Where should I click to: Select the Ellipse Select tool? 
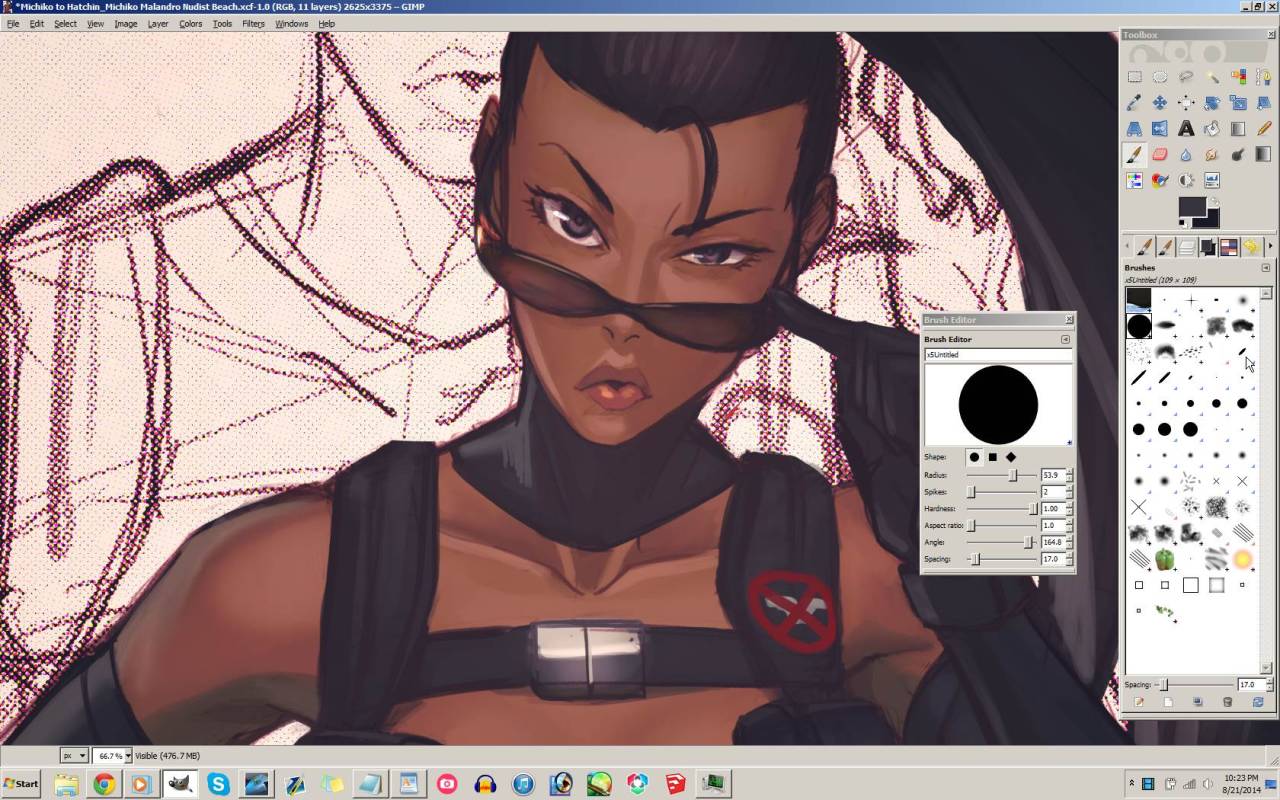[1160, 76]
